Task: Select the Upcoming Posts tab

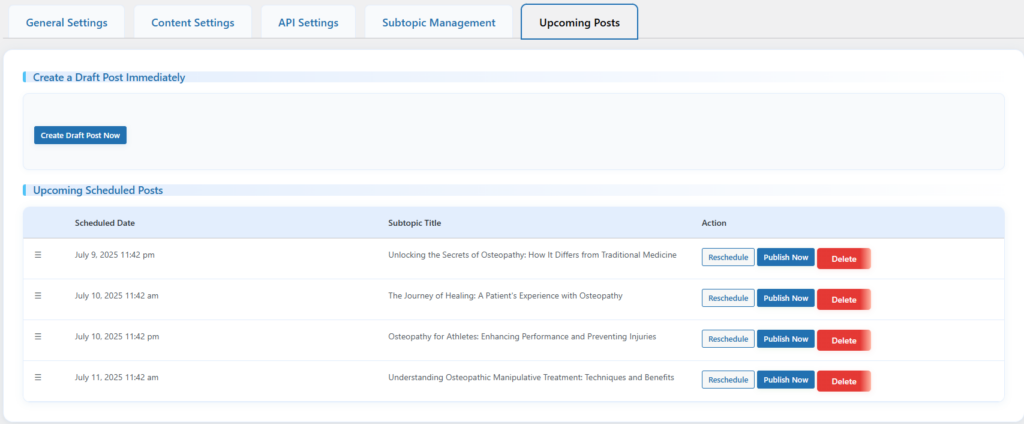Action: coord(579,22)
